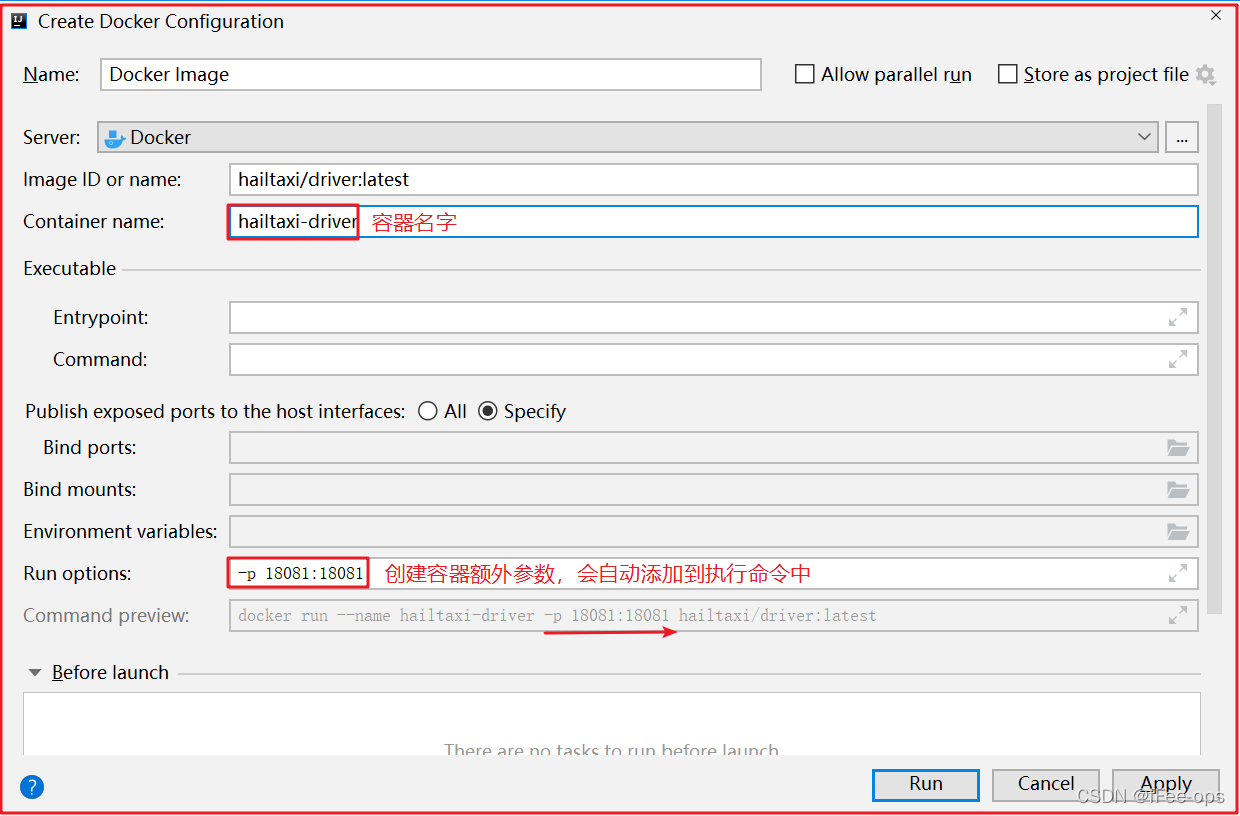Open the Docker Server dropdown
Image resolution: width=1240 pixels, height=816 pixels.
pos(628,137)
